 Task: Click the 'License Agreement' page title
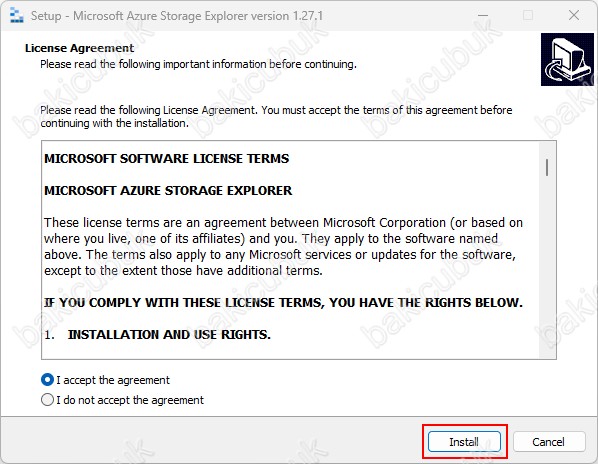tap(79, 48)
